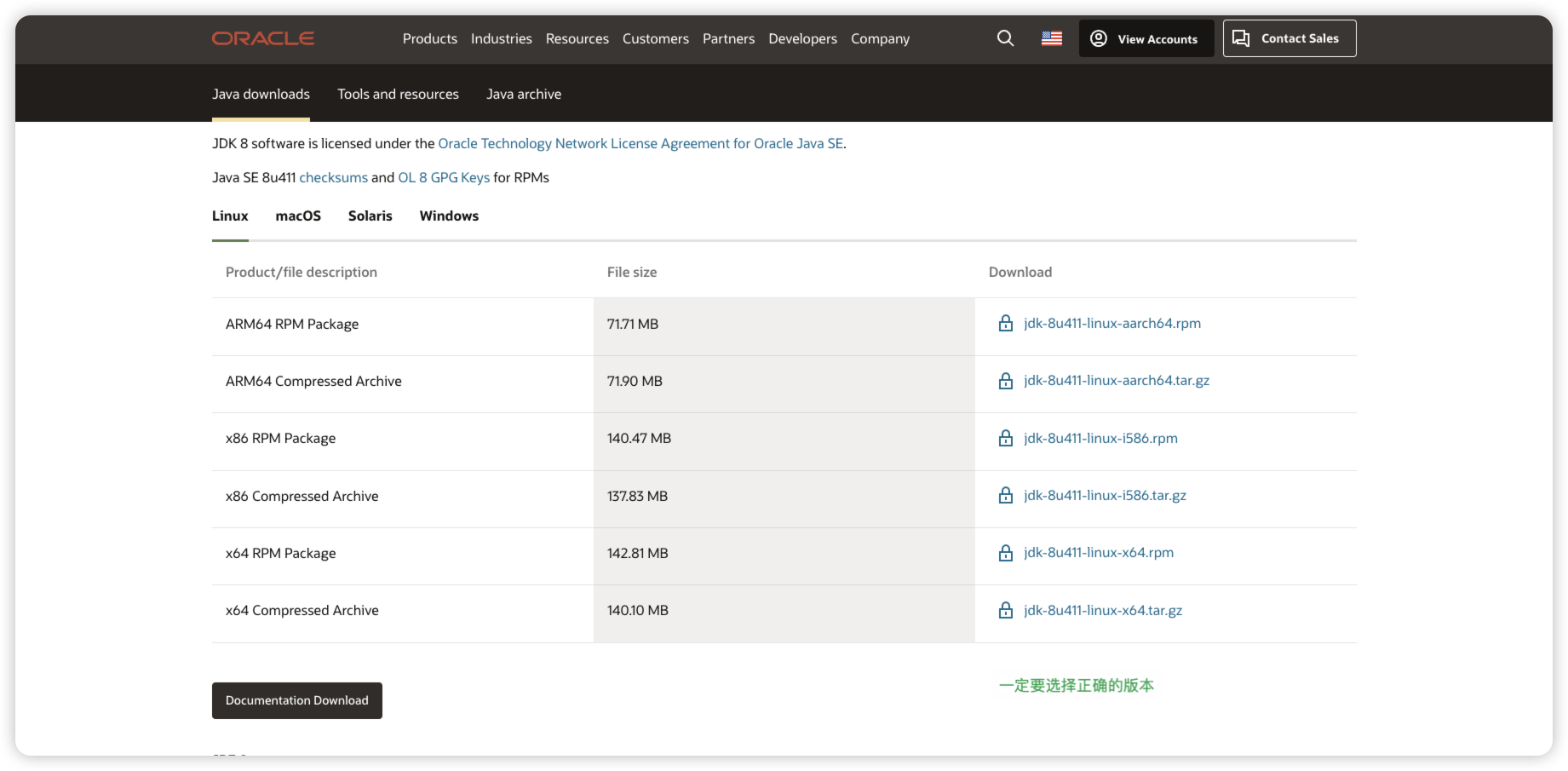1568x771 pixels.
Task: Click the 'x64 Compressed Archive' description
Action: (x=302, y=610)
